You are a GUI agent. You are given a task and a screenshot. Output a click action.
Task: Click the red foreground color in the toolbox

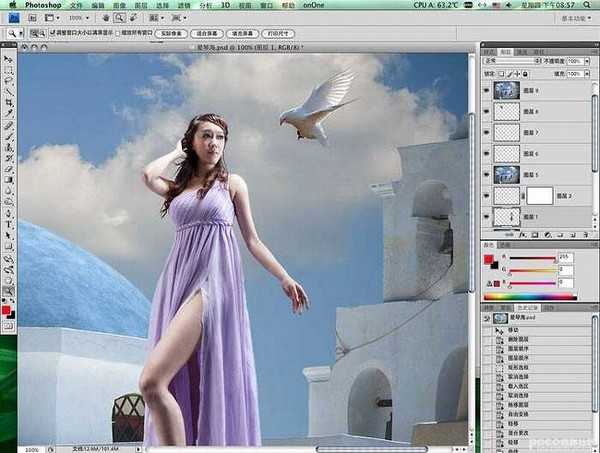6,311
